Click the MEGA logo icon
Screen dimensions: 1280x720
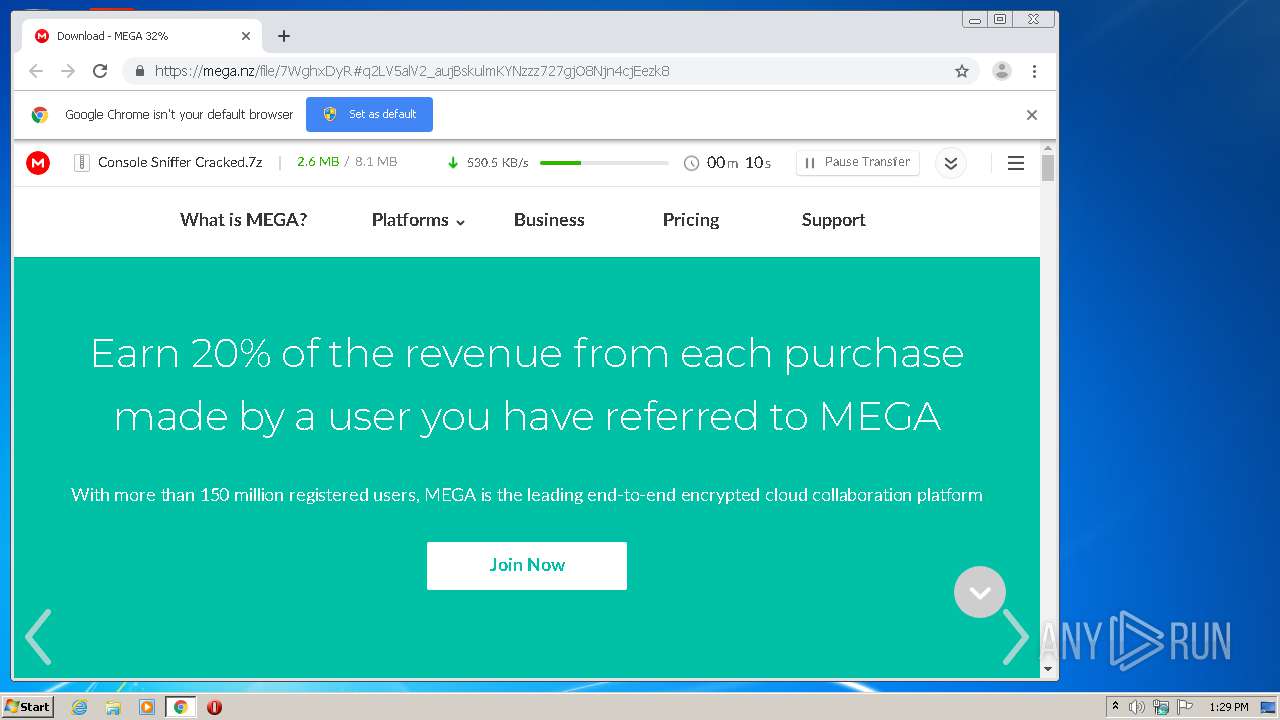tap(38, 162)
